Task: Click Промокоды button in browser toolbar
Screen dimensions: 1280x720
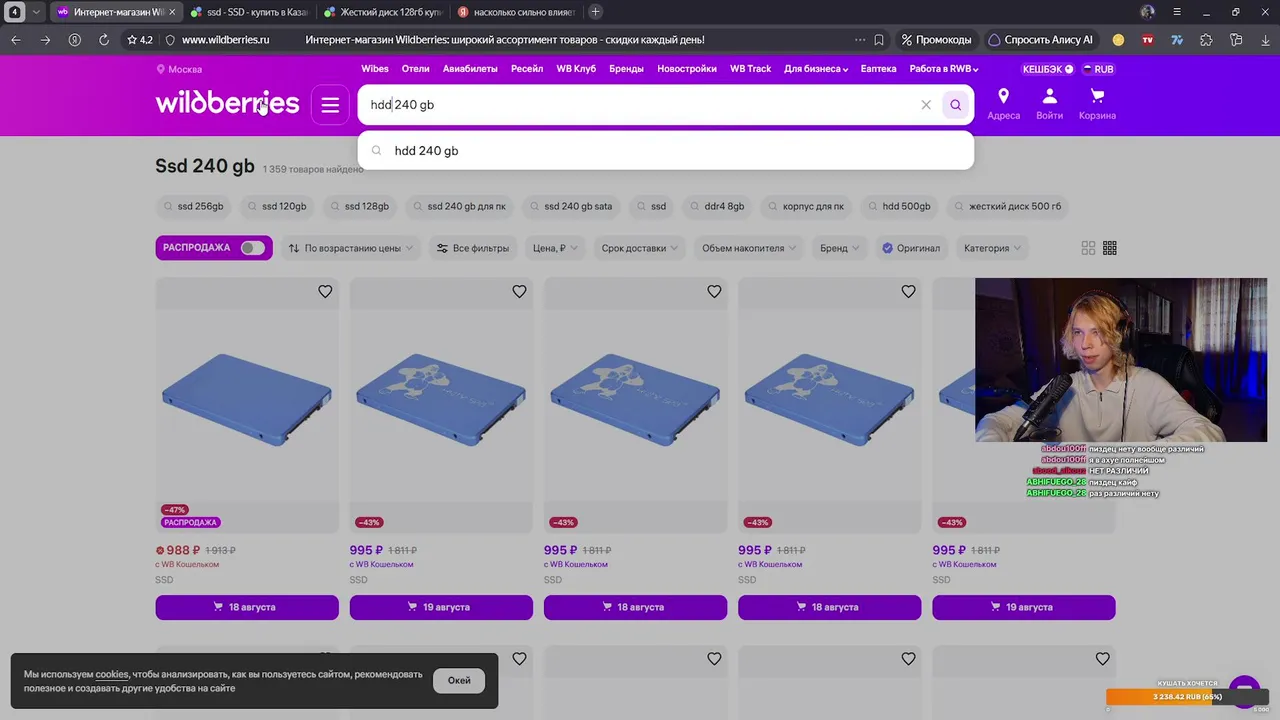Action: click(936, 40)
